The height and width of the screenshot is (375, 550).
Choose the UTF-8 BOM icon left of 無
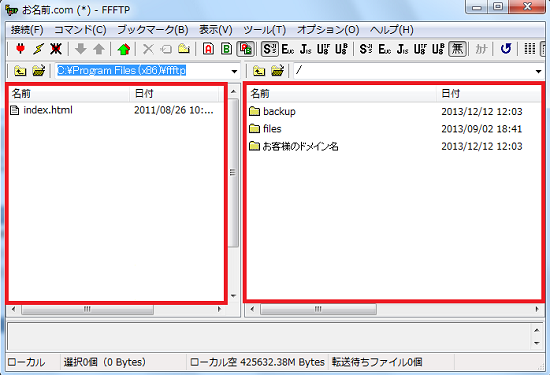click(438, 49)
